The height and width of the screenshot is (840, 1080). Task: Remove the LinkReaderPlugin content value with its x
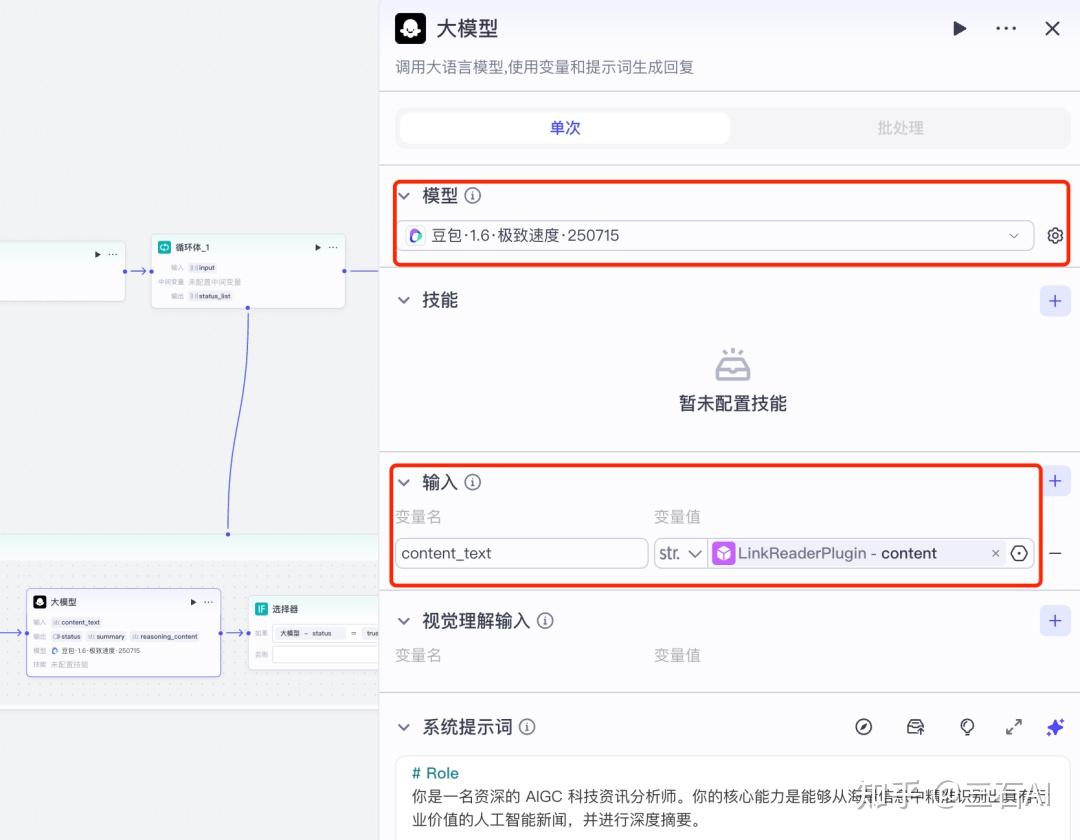click(995, 553)
